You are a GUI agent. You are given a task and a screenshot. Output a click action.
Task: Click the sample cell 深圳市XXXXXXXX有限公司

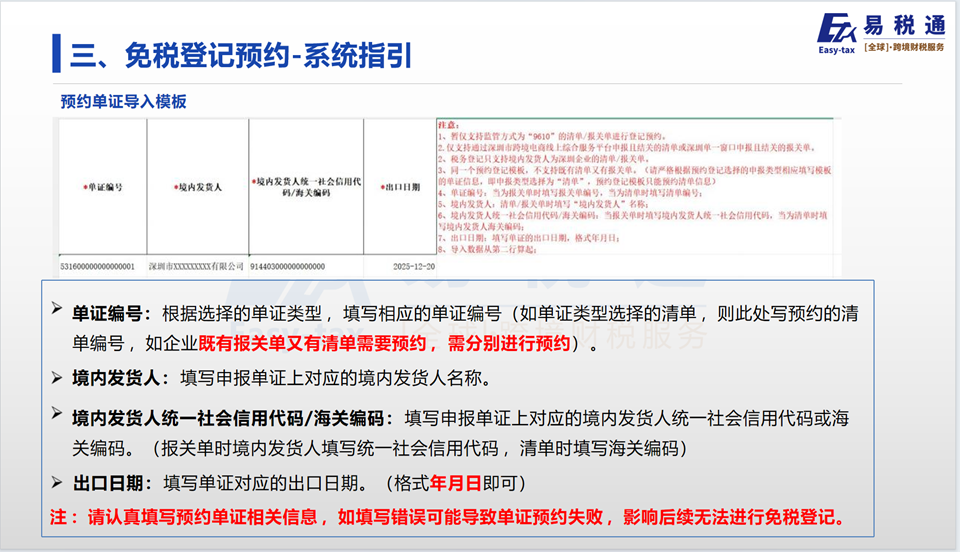point(196,267)
